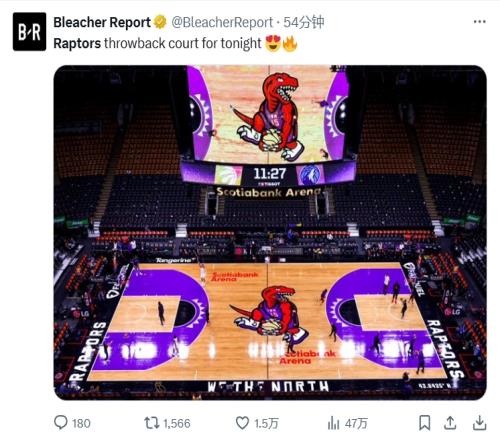Click the 54分钟 timestamp

click(x=304, y=22)
